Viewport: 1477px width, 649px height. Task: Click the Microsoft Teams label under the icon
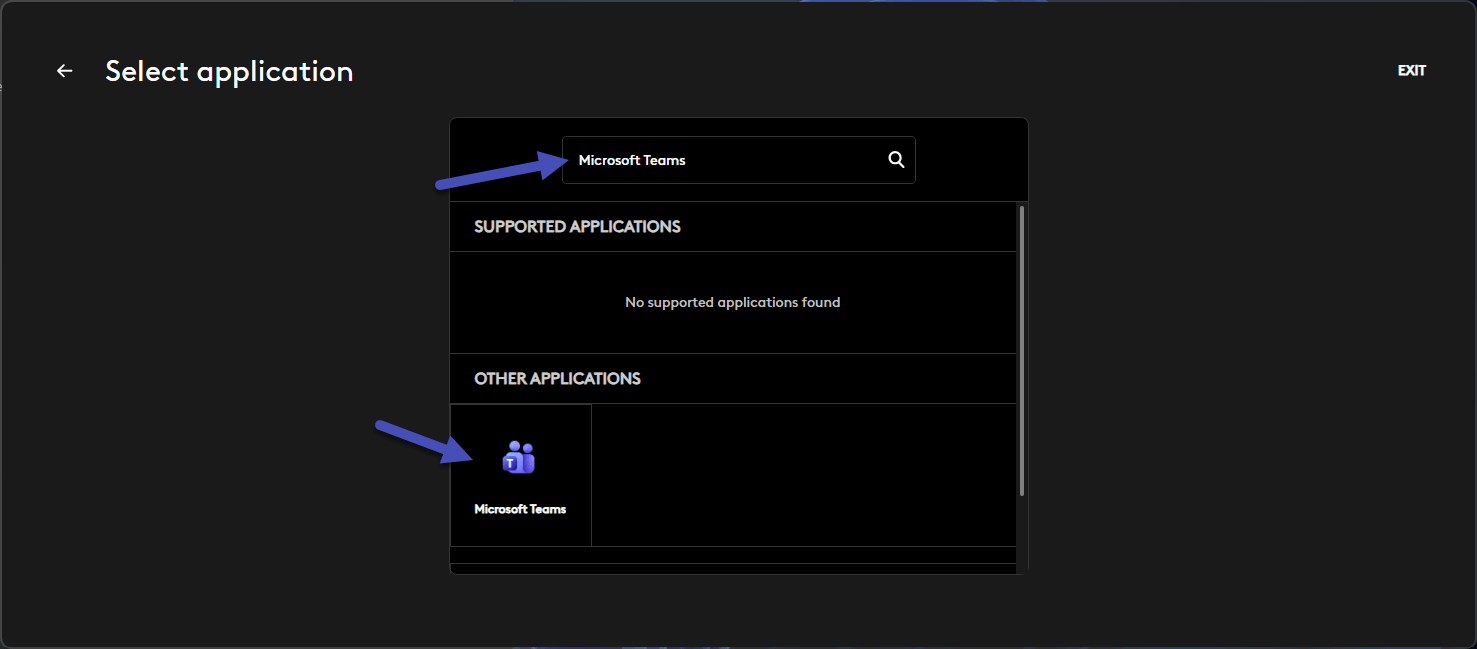coord(520,509)
